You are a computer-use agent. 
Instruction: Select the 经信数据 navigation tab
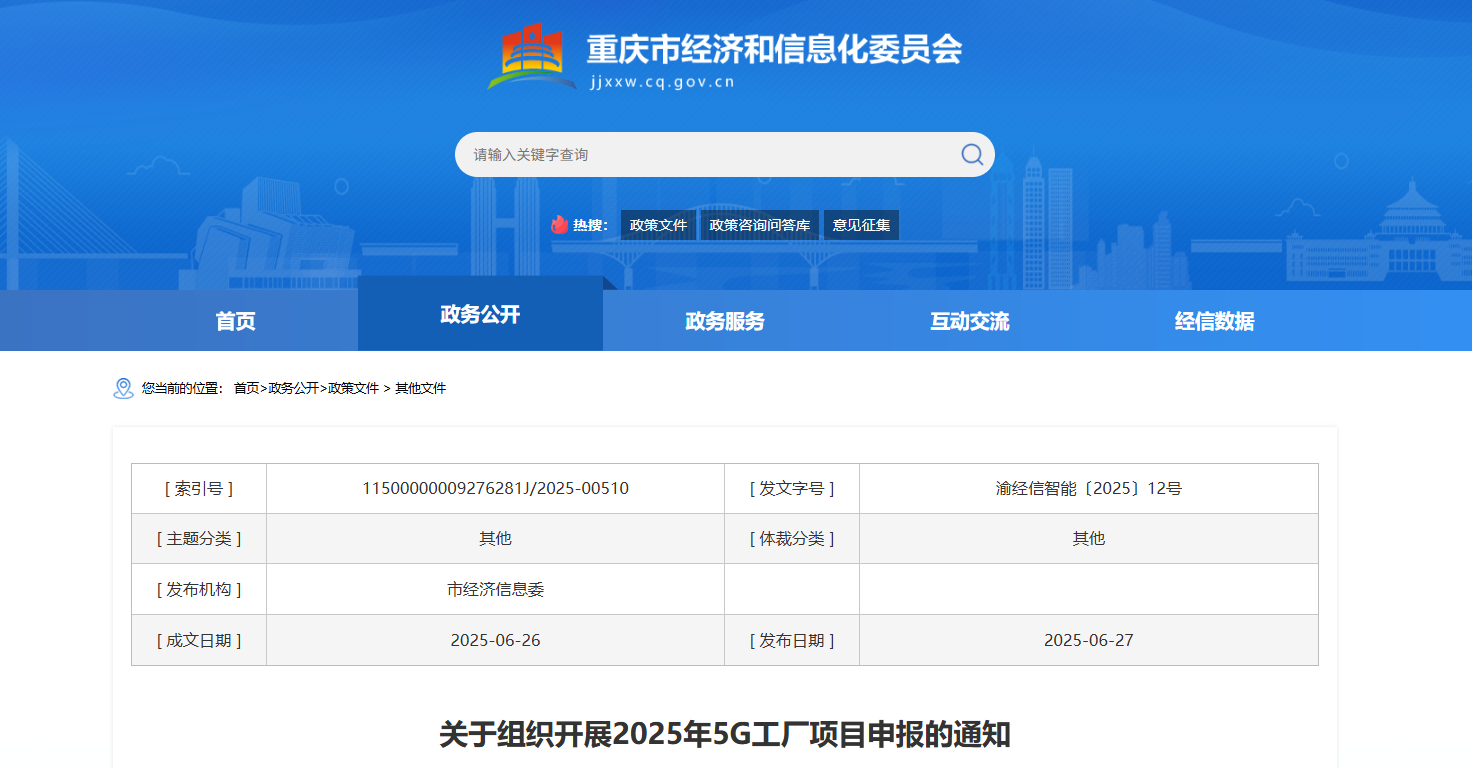(1214, 321)
